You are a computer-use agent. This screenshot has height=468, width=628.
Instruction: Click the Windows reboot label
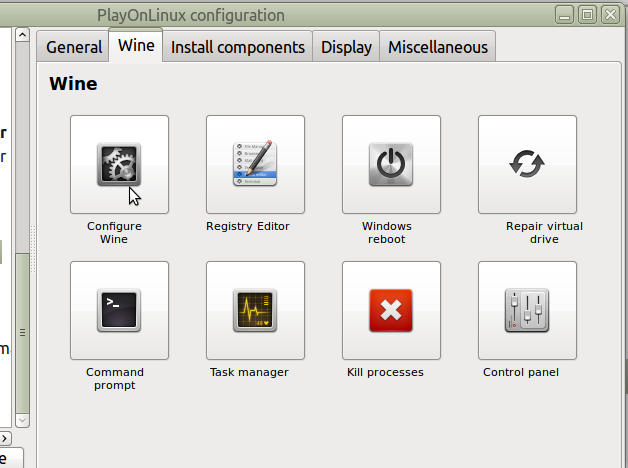click(386, 233)
